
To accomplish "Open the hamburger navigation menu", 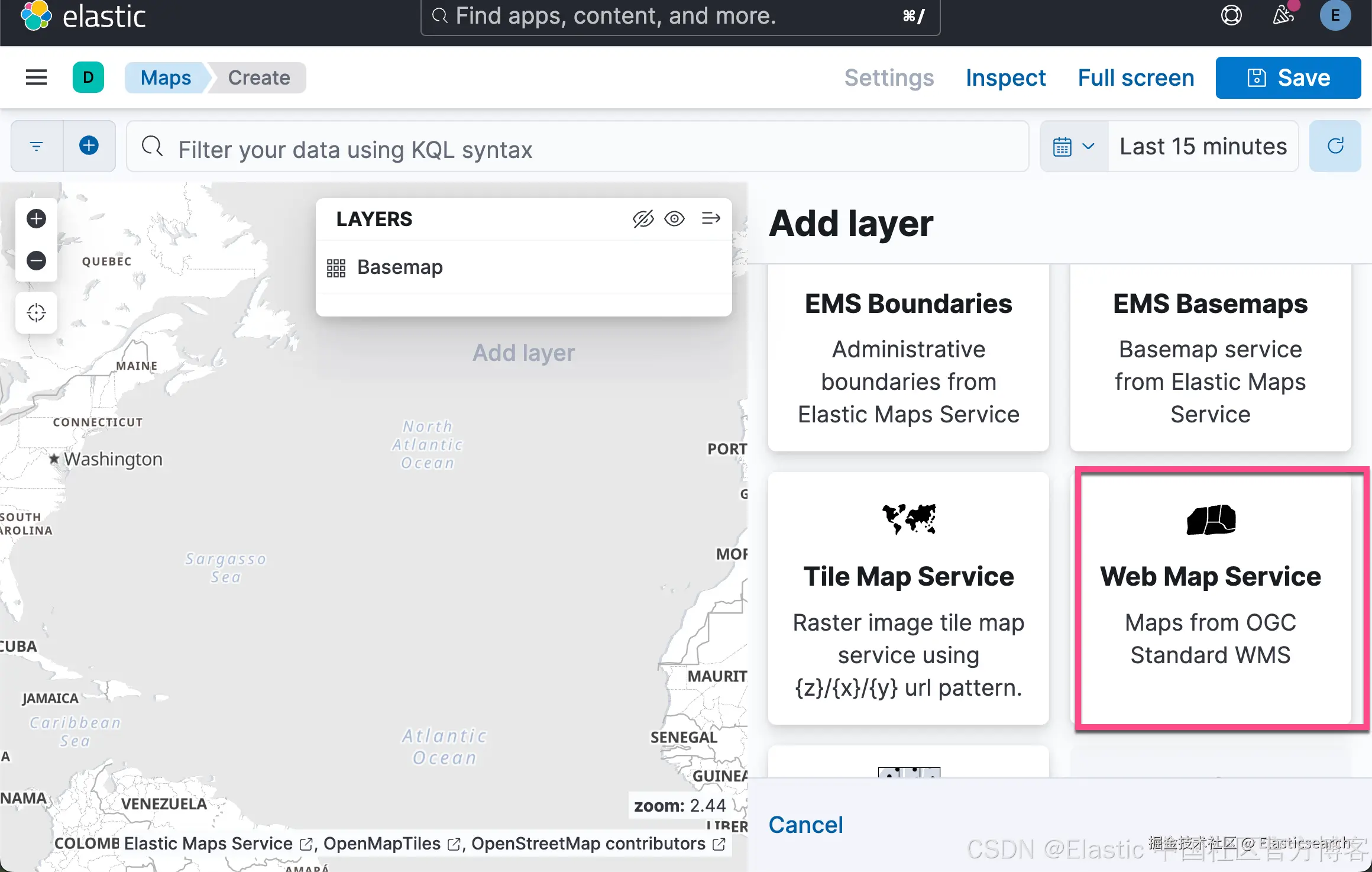I will tap(36, 77).
